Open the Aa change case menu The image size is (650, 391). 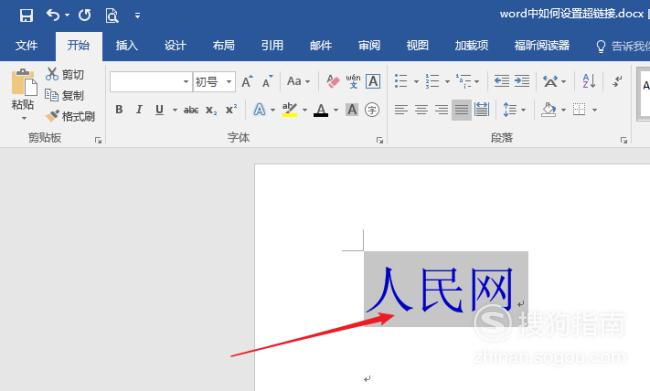(298, 81)
